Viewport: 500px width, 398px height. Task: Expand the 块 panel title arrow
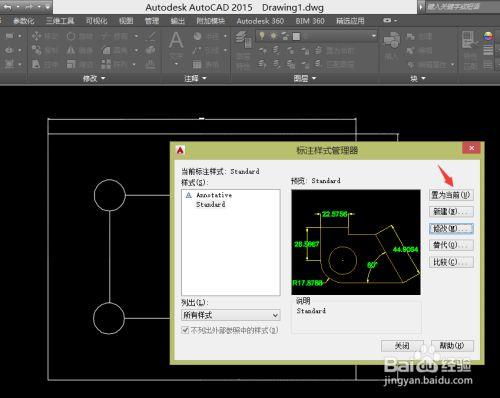[423, 78]
